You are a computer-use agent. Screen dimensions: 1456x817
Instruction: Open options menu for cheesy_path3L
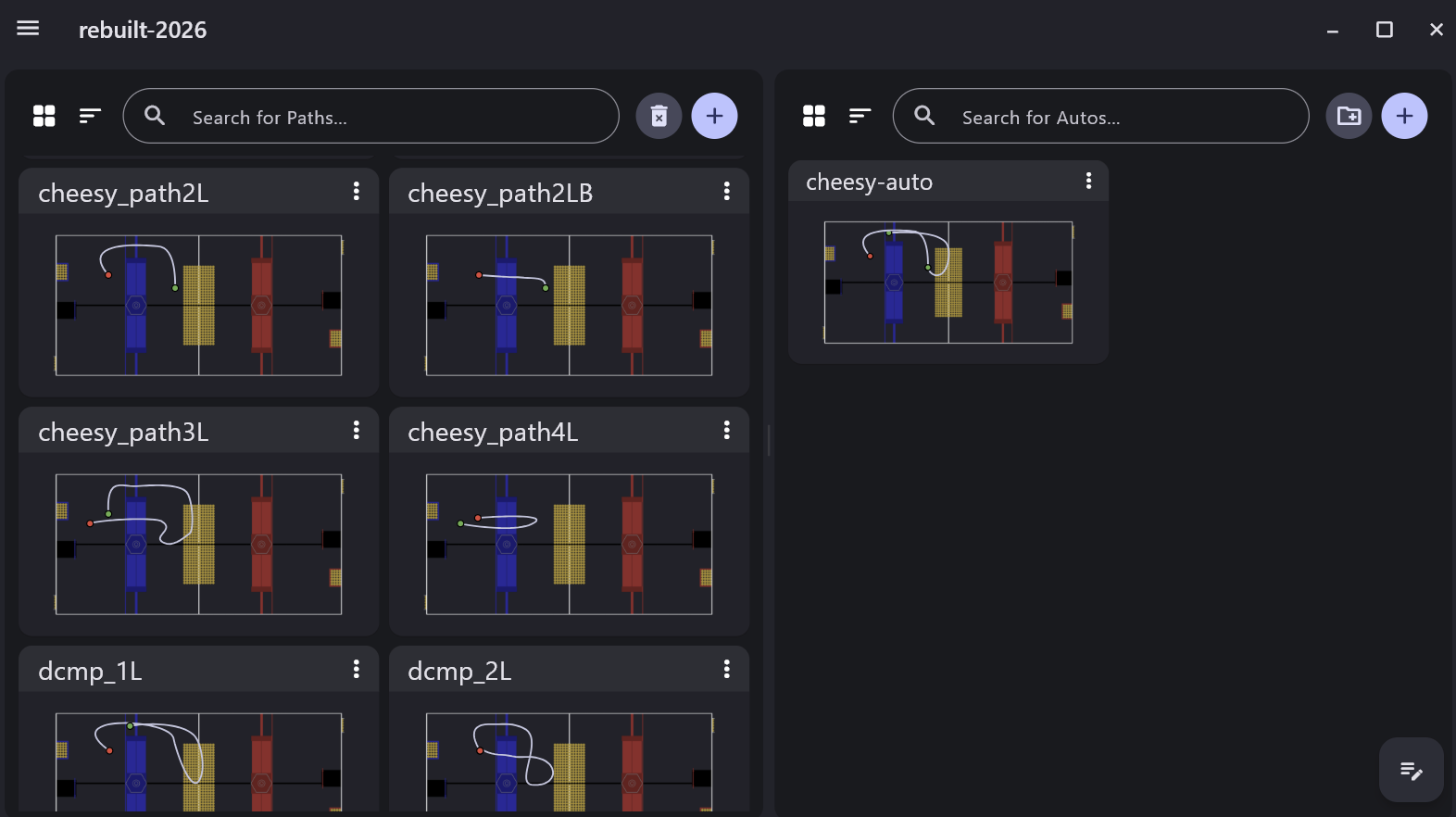[x=357, y=431]
